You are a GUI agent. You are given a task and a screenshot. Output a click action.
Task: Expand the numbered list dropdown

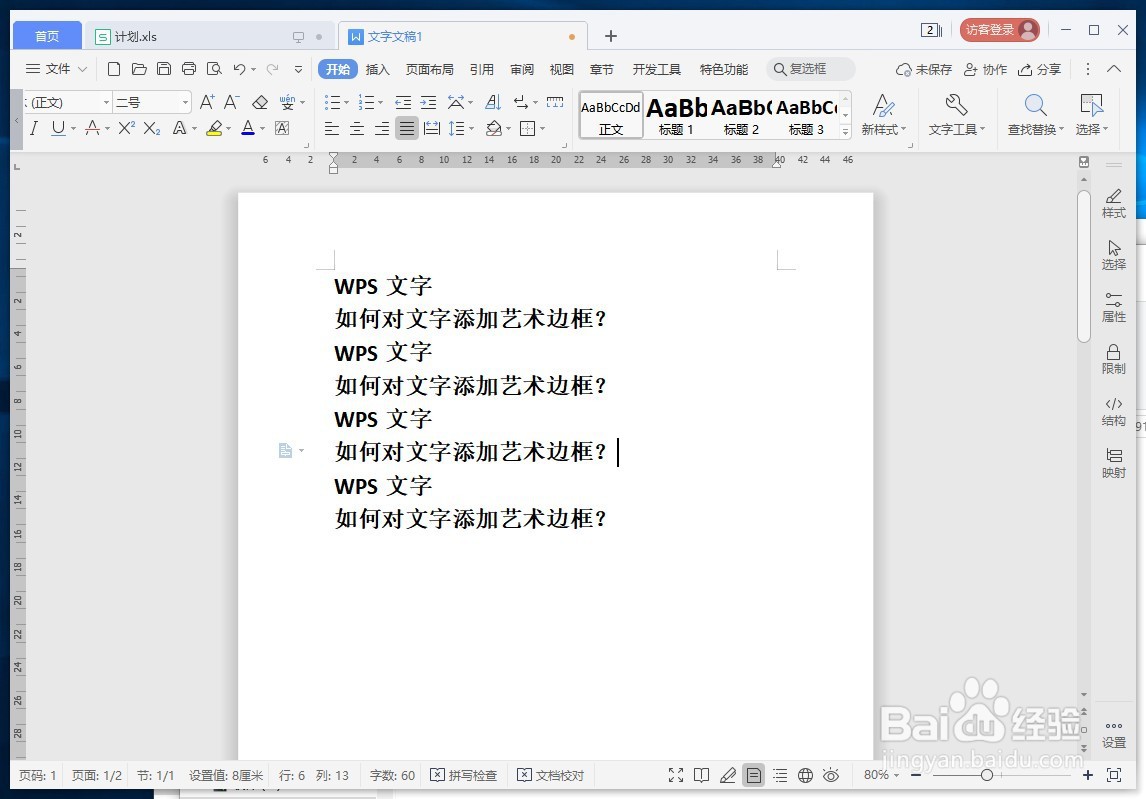[380, 103]
